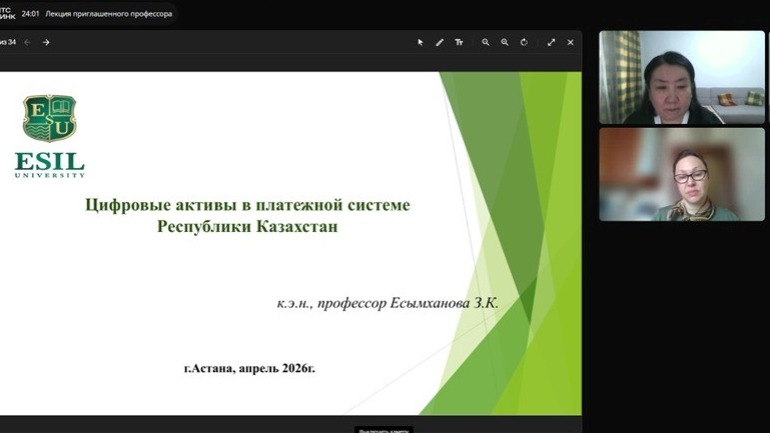This screenshot has width=770, height=433.
Task: Go to the previous slide arrow
Action: 28,42
